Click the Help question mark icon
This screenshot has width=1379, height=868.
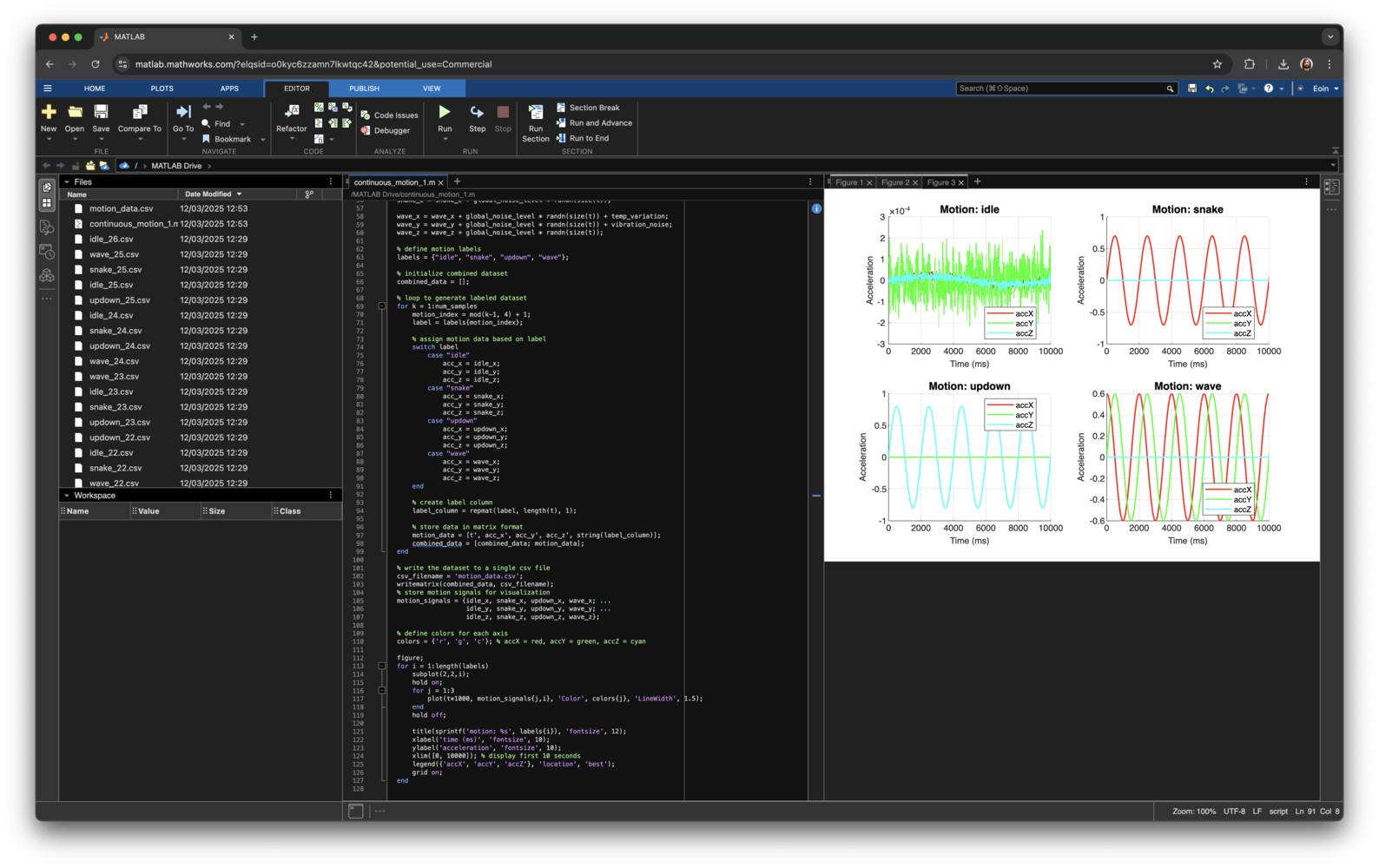[1269, 89]
